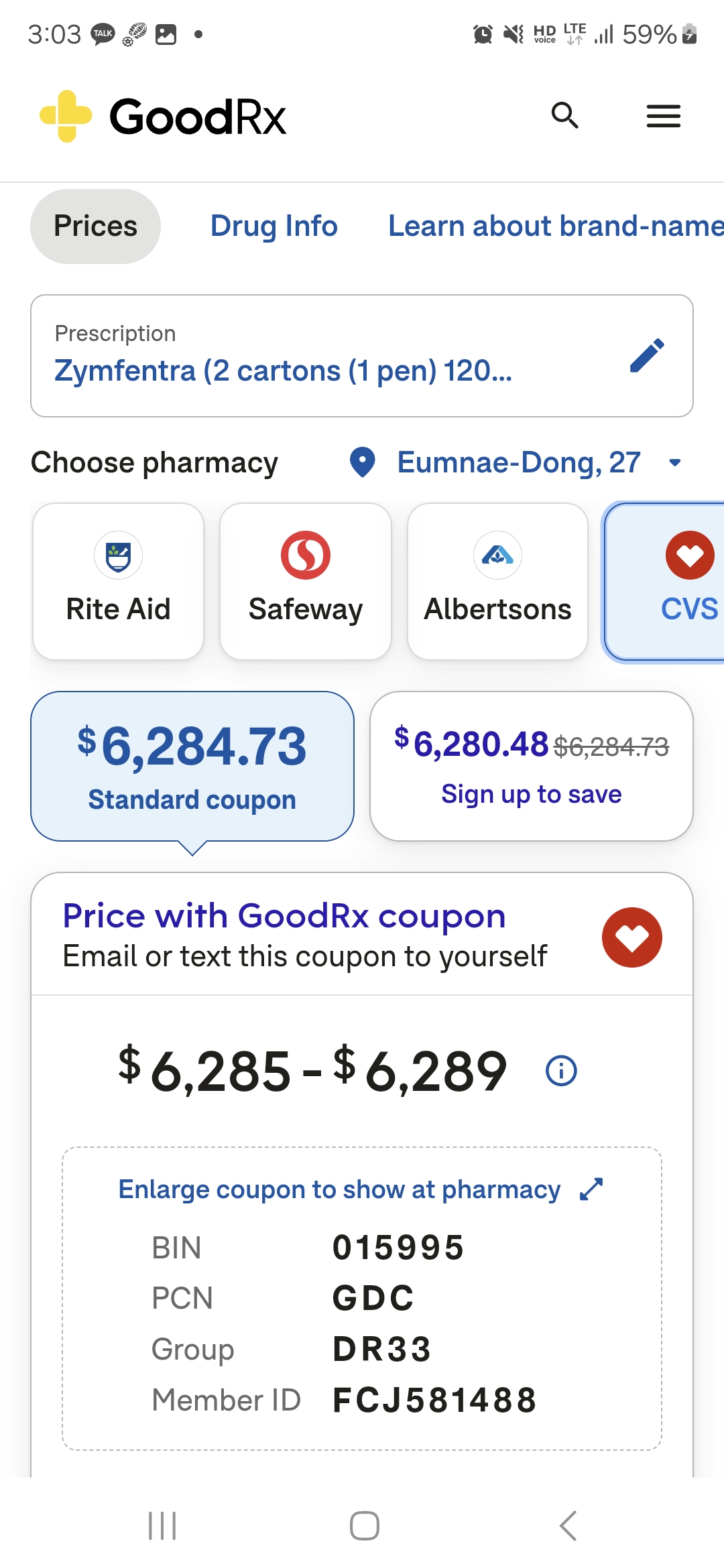Viewport: 724px width, 1568px height.
Task: Choose Safeway pharmacy card
Action: pyautogui.click(x=306, y=582)
